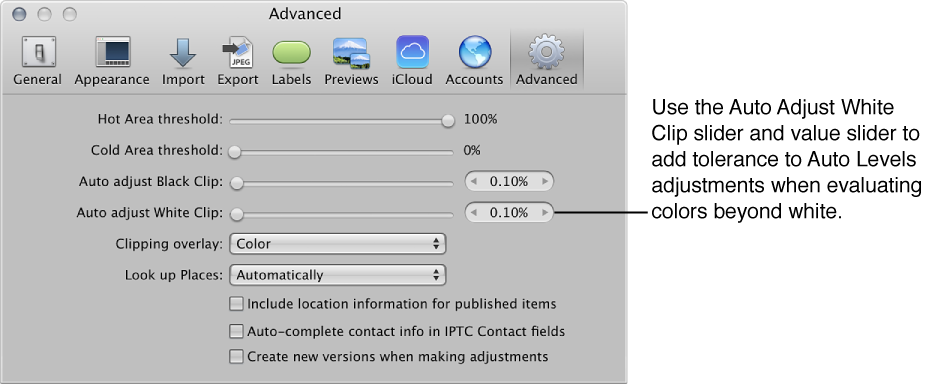Viewport: 940px width, 384px height.
Task: Click the Cold Area threshold slider knob
Action: 234,152
